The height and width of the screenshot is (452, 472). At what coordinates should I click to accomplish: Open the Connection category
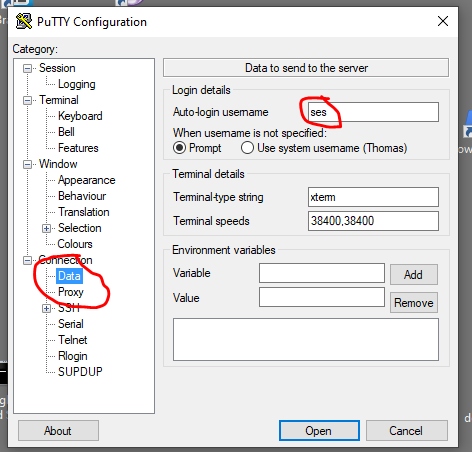click(x=65, y=260)
